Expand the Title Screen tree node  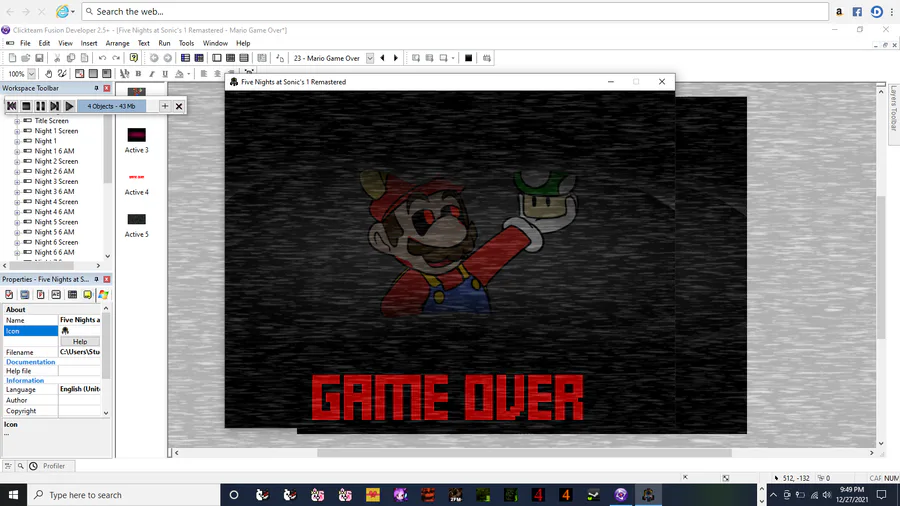pos(17,121)
